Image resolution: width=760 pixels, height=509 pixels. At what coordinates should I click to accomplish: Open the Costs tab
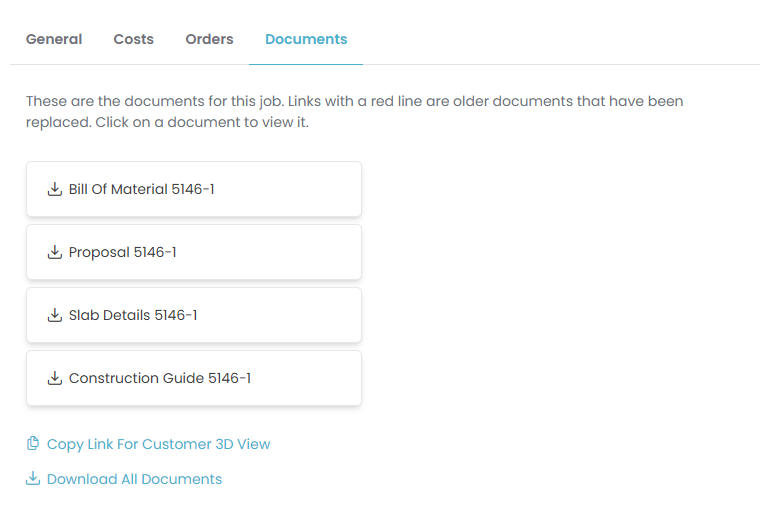pos(133,39)
